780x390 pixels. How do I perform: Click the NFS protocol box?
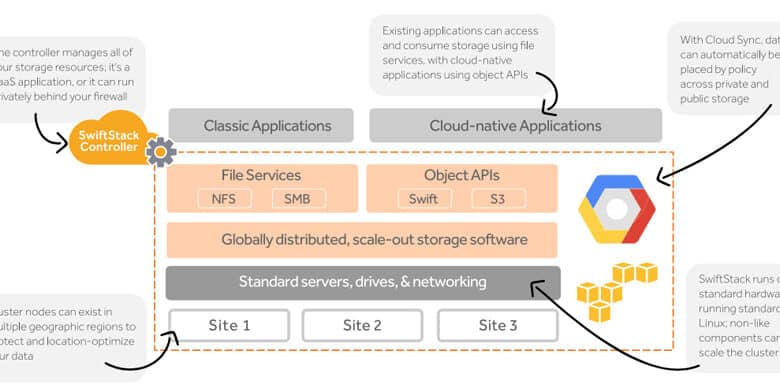[x=224, y=199]
